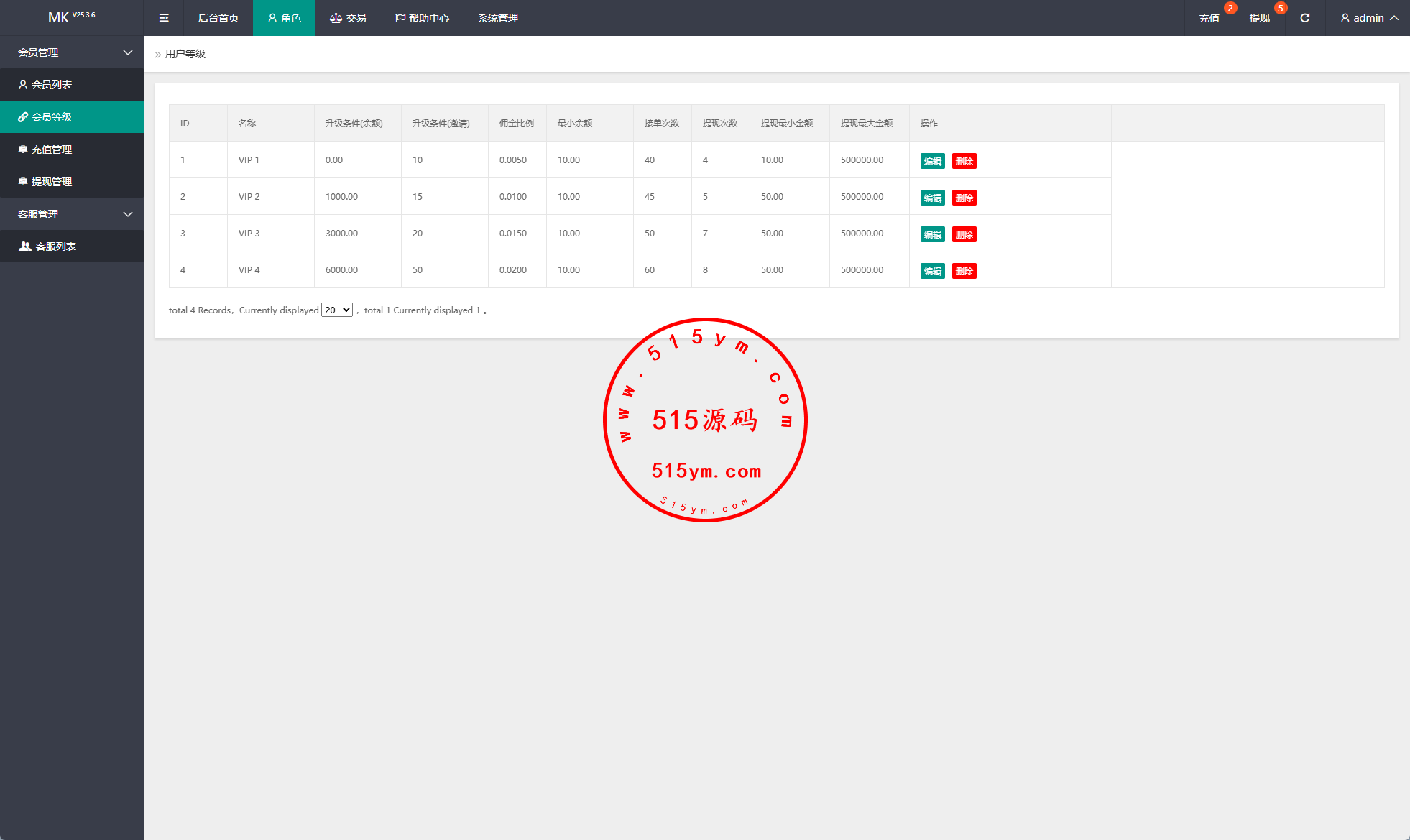This screenshot has width=1410, height=840.
Task: Open the records-per-page dropdown showing 20
Action: tap(336, 310)
